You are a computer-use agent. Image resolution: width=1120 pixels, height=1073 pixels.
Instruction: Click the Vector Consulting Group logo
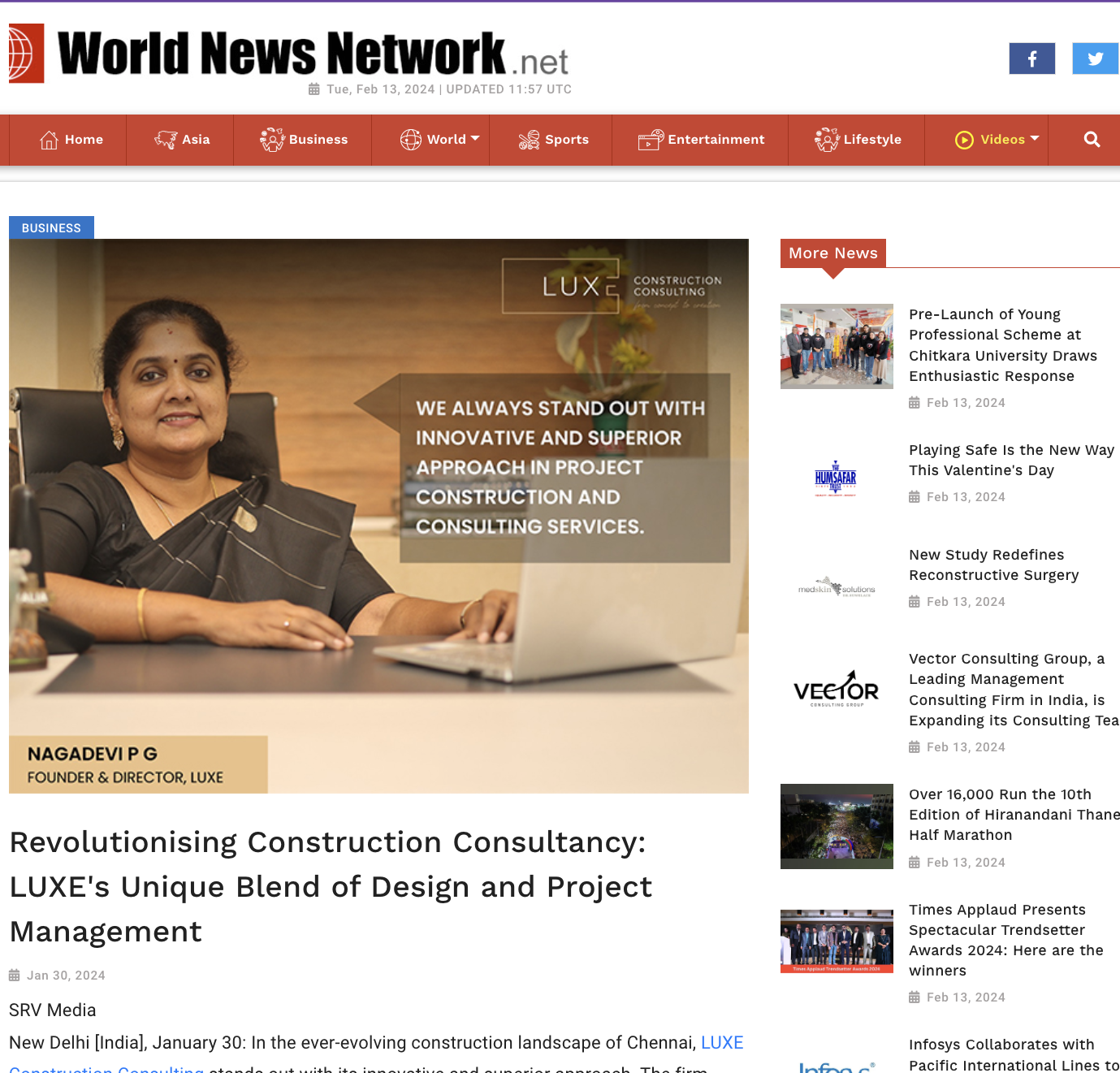[x=836, y=689]
